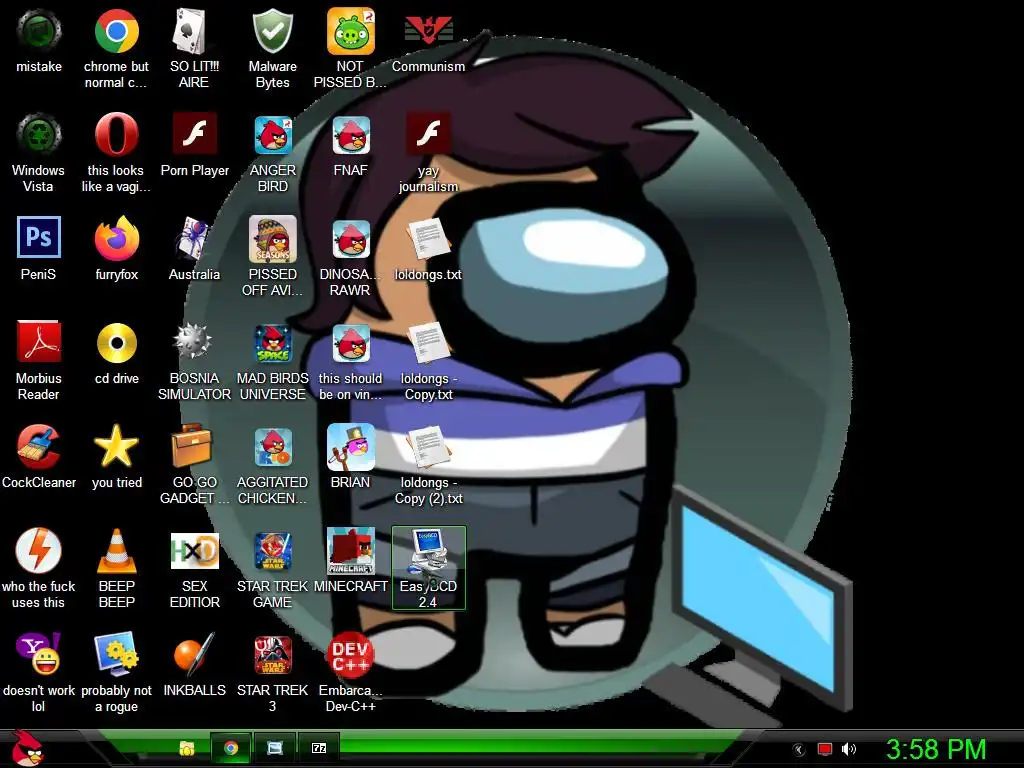Select the 'NOT PISSED B...' green pig icon
This screenshot has height=768, width=1024.
tap(350, 31)
